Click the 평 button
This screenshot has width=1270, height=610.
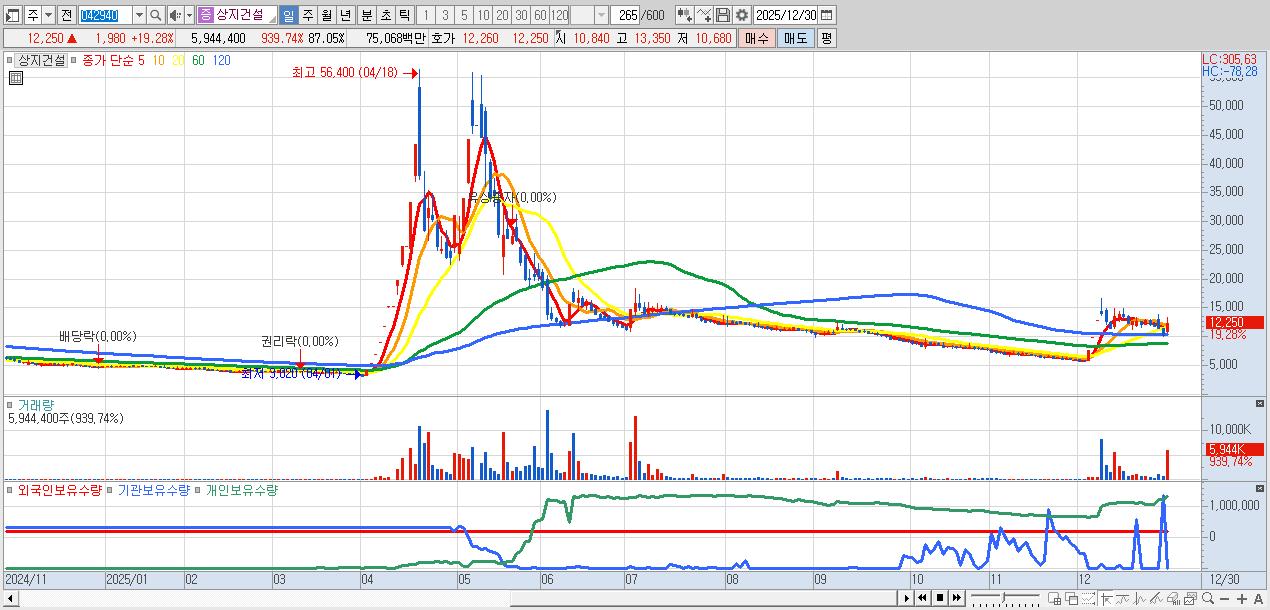826,38
